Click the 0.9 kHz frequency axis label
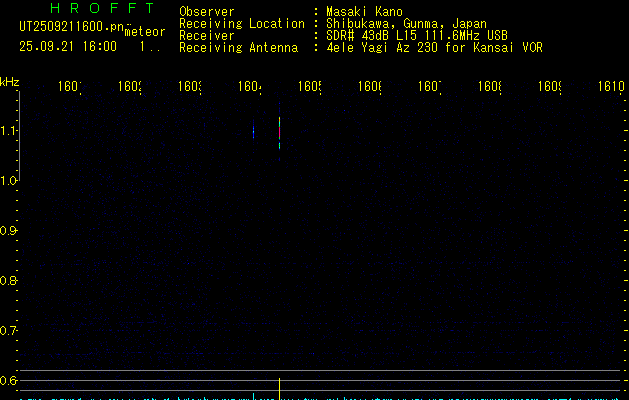Image resolution: width=629 pixels, height=400 pixels. pos(8,231)
